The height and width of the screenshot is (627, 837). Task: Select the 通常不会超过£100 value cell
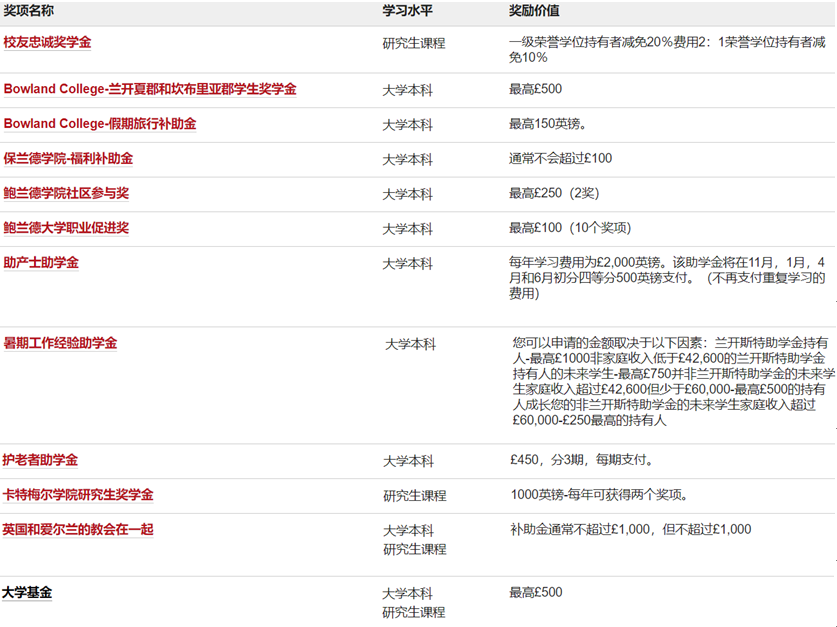coord(560,158)
